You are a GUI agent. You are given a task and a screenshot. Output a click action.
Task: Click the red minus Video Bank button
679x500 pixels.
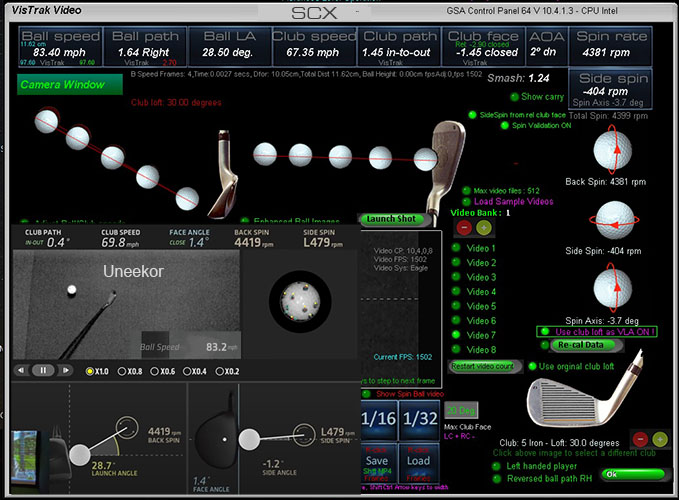coord(464,228)
